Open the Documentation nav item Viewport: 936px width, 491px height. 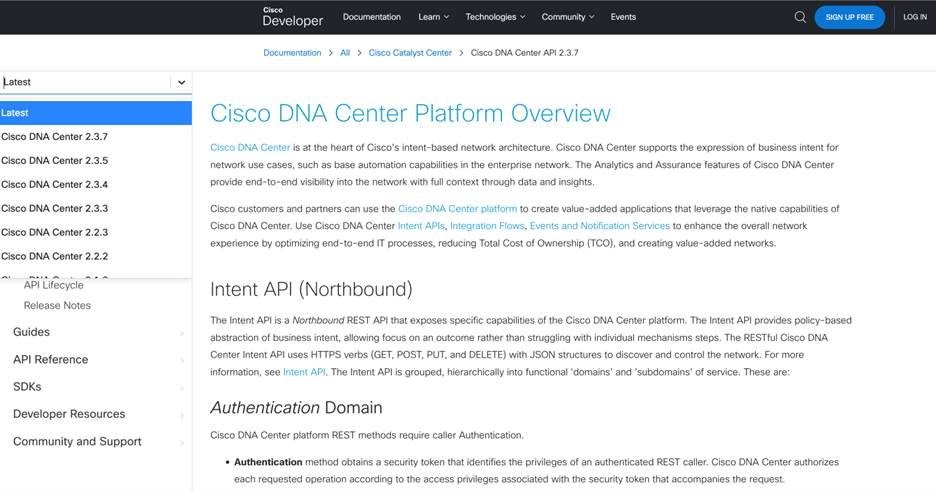click(371, 17)
